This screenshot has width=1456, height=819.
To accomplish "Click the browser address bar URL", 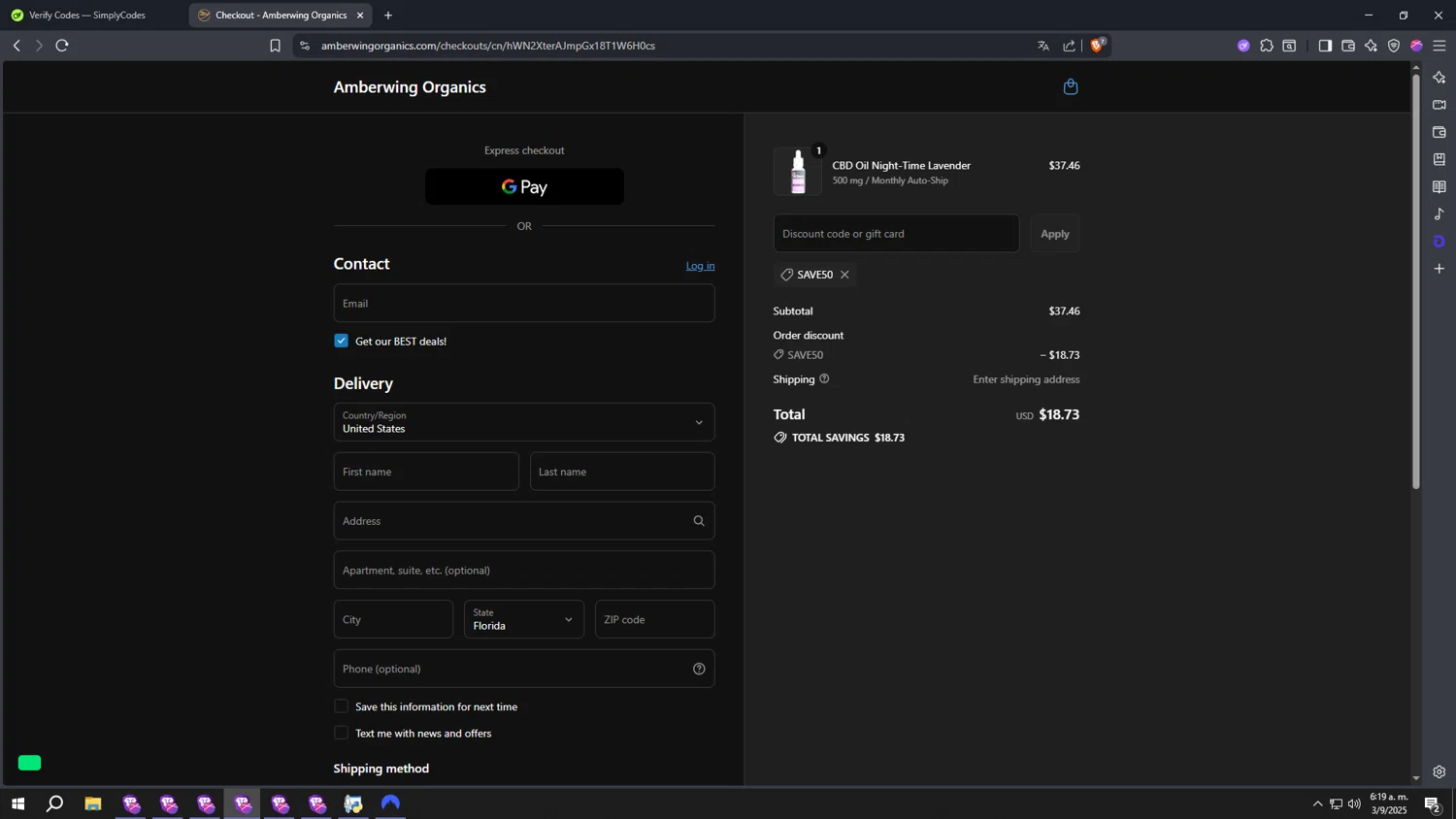I will tap(488, 46).
